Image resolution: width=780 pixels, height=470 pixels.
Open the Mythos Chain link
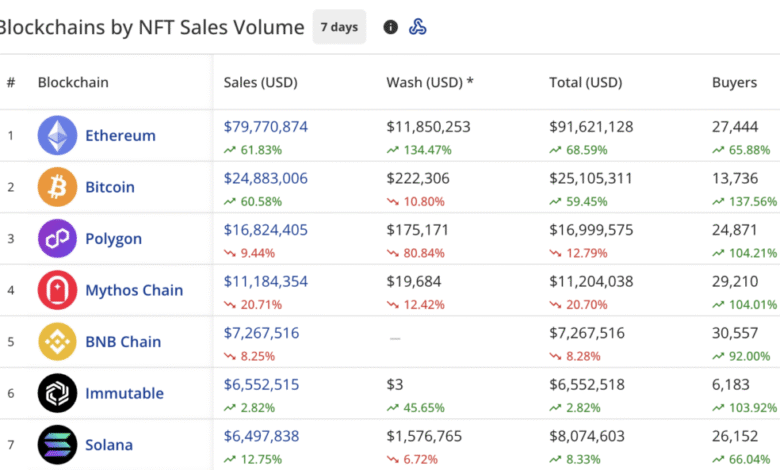coord(134,290)
